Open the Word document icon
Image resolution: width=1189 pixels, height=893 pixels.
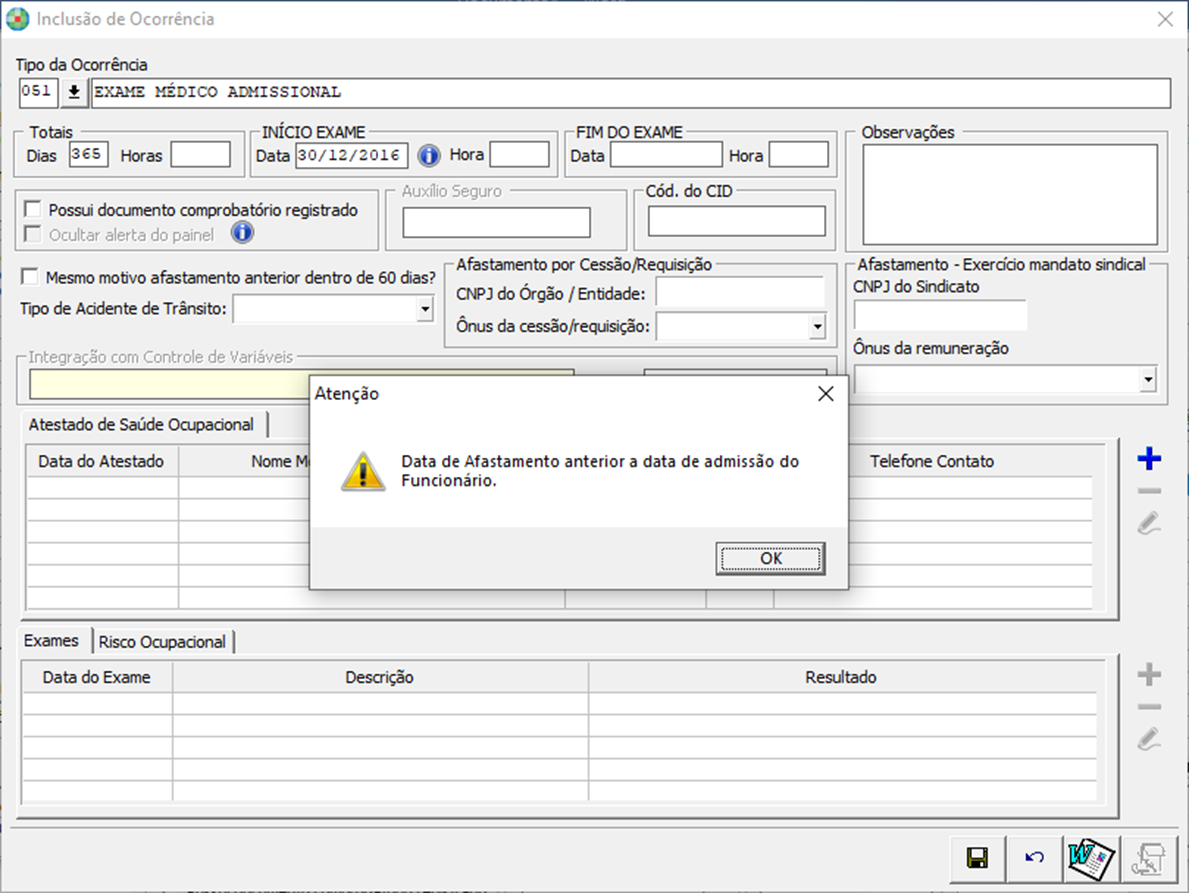tap(1091, 858)
